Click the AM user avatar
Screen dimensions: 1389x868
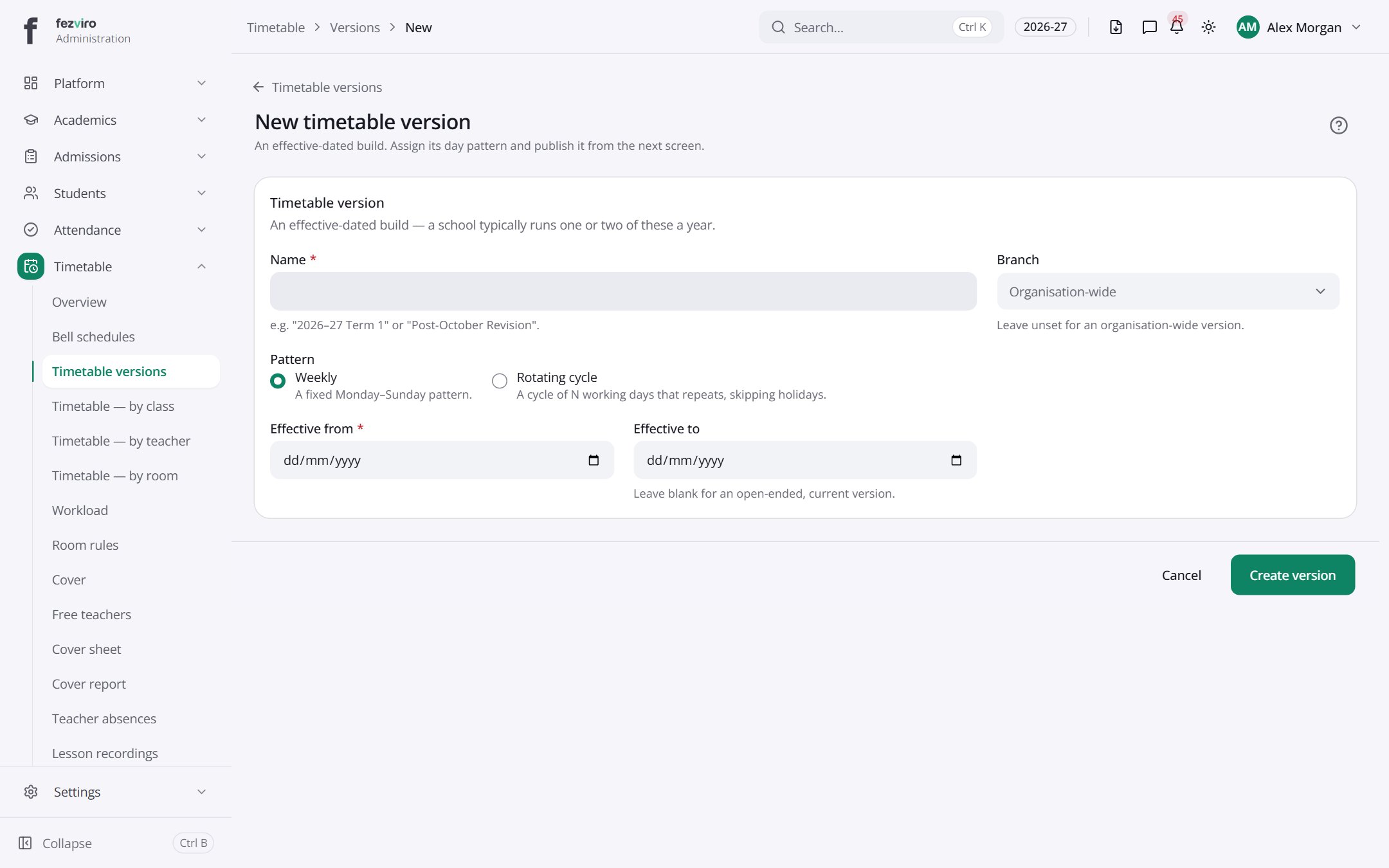pos(1248,27)
